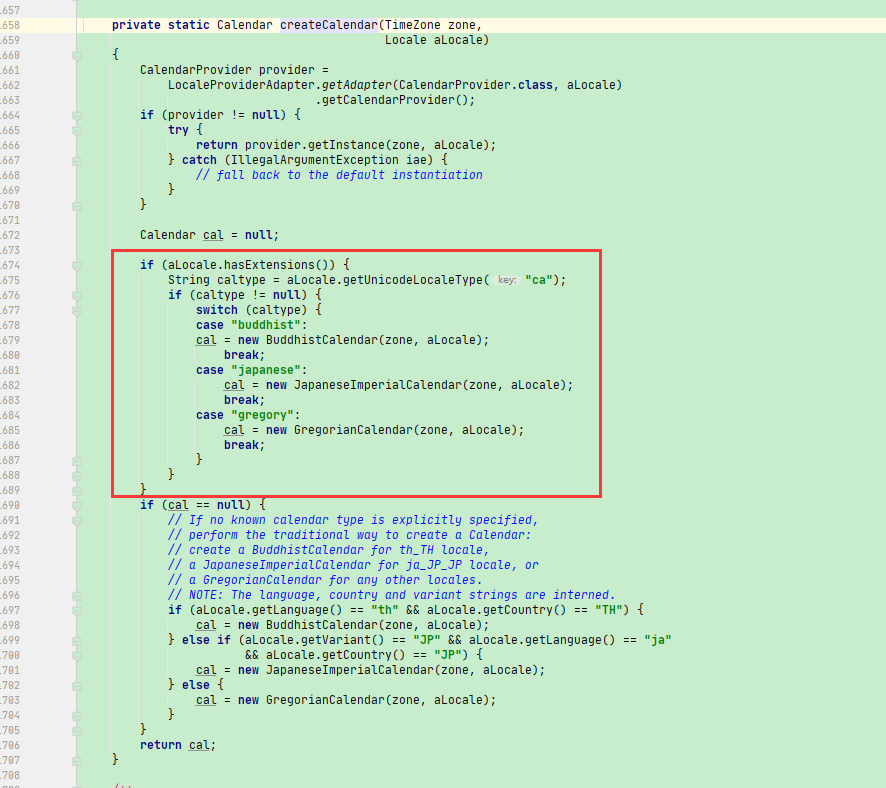Click line number 658 in the gutter

[x=10, y=25]
